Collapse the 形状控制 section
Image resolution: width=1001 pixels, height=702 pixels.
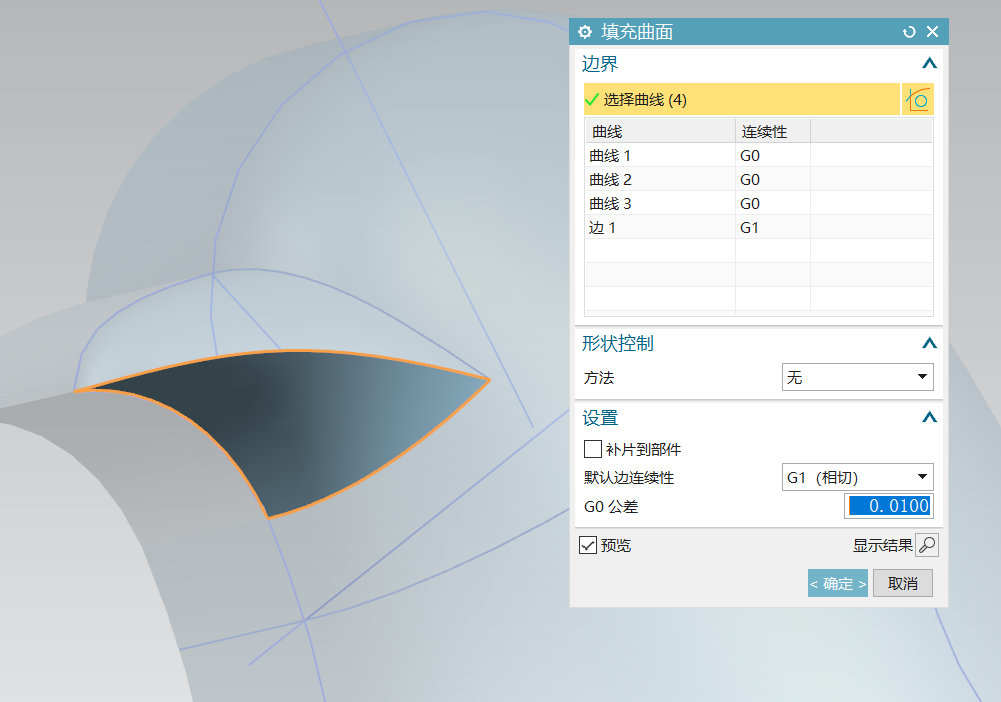coord(928,343)
